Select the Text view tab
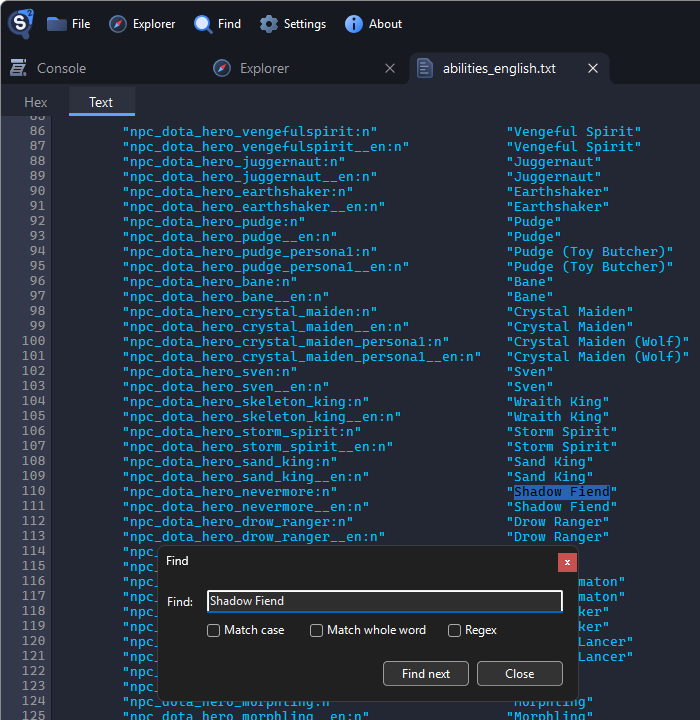700x720 pixels. click(101, 102)
